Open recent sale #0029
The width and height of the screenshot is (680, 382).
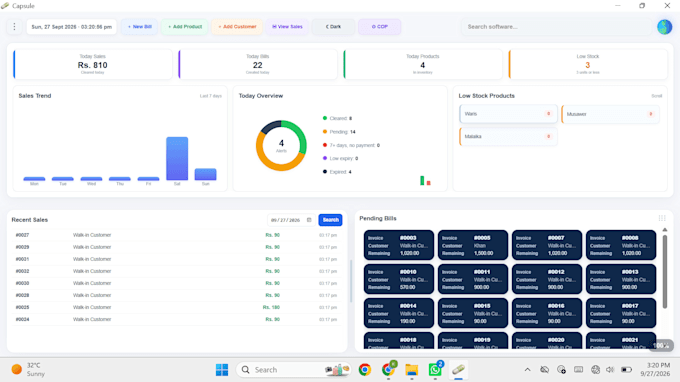tap(177, 247)
